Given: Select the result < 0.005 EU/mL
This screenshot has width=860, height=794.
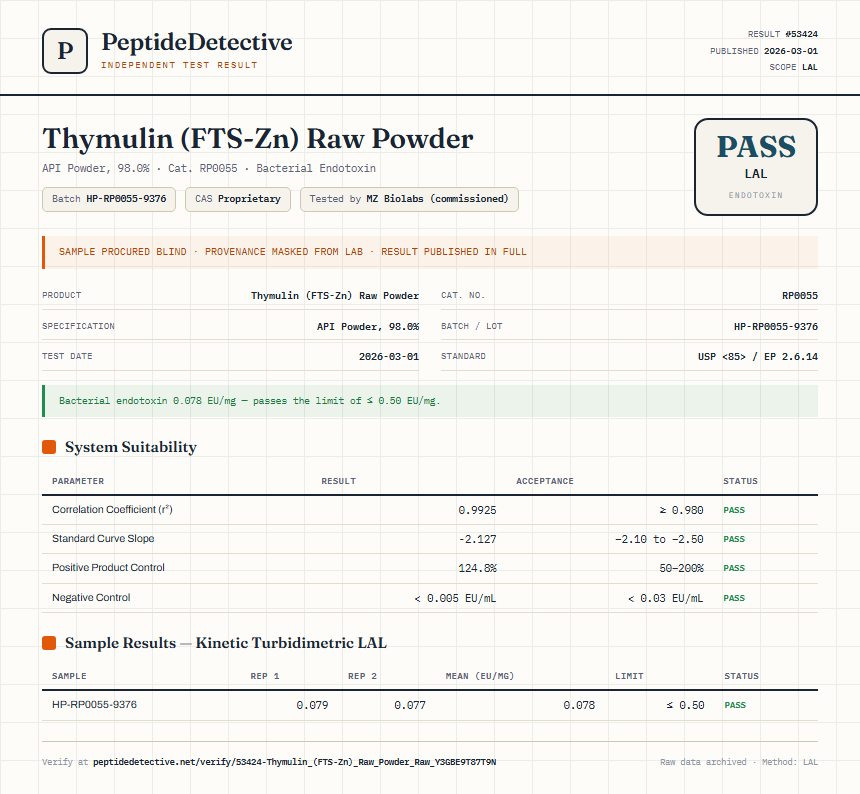Looking at the screenshot, I should coord(455,598).
